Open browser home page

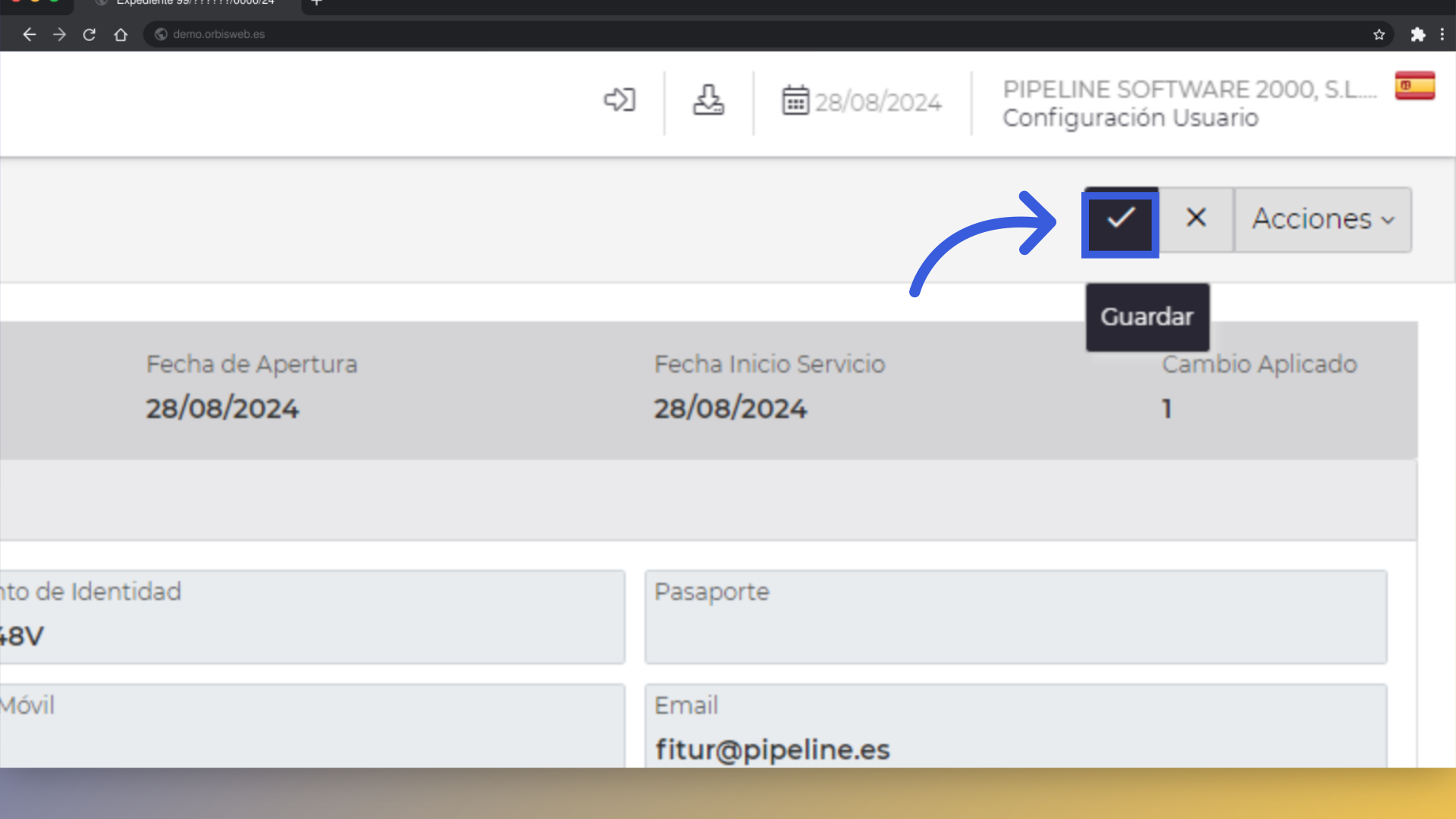(x=121, y=34)
